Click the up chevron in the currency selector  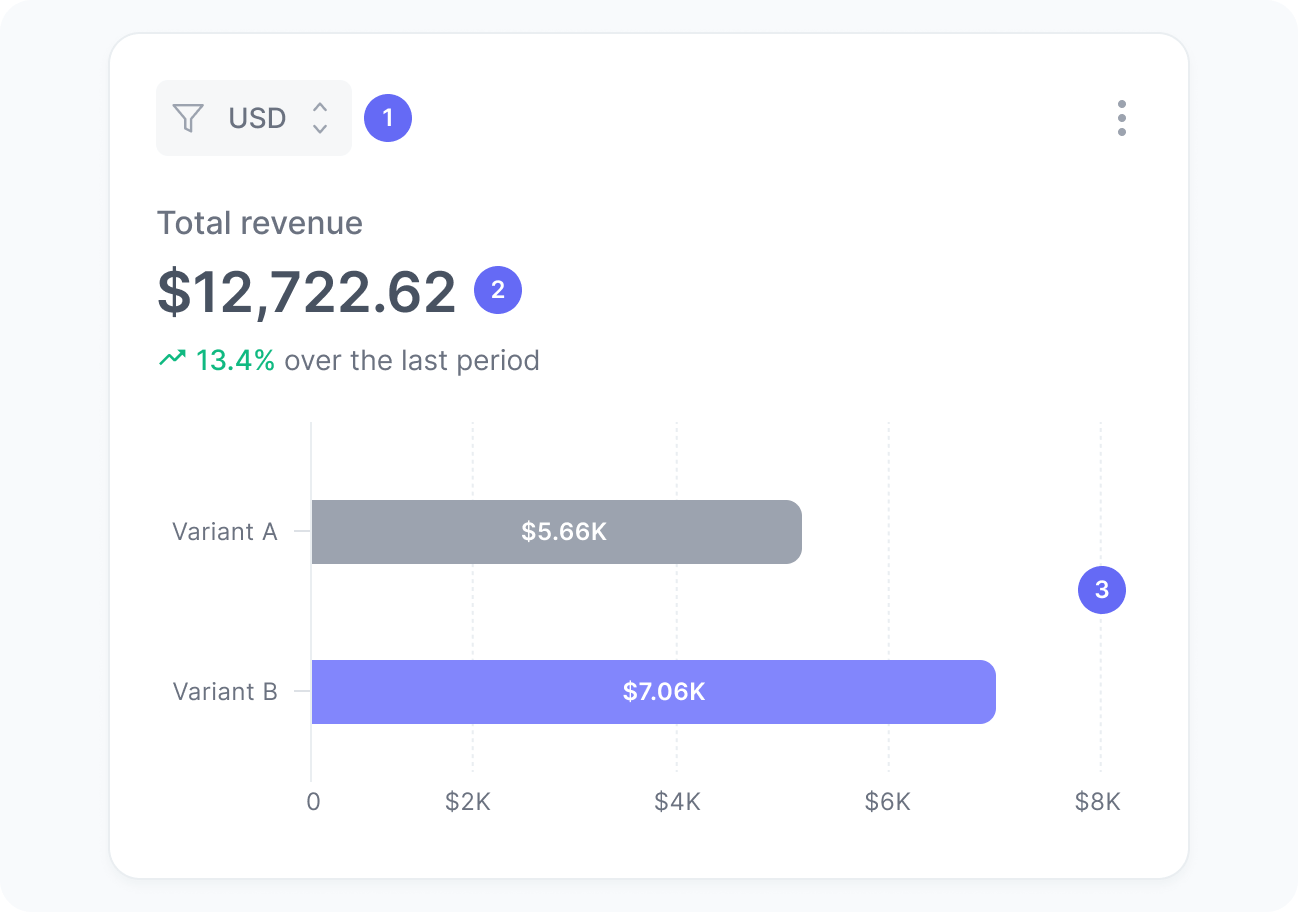point(319,109)
